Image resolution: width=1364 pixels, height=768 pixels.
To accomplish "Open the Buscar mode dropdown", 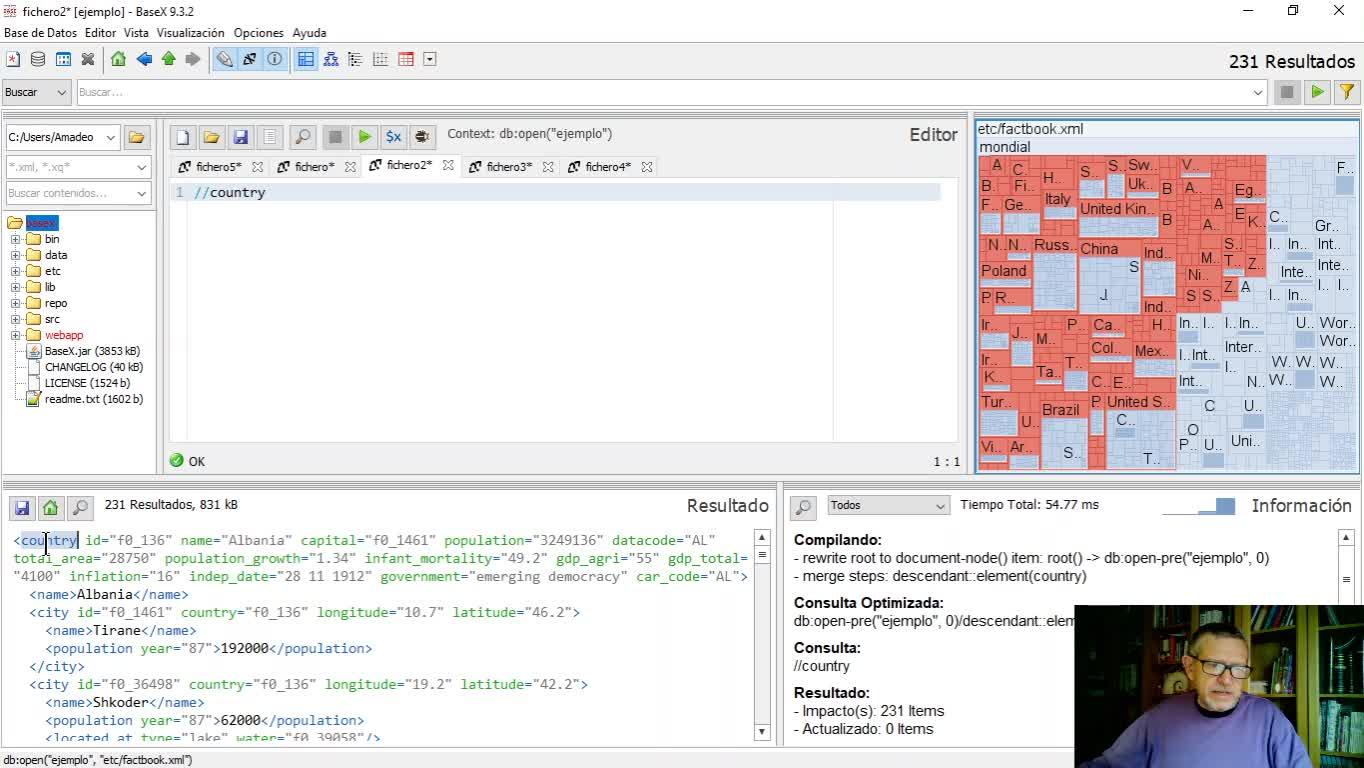I will tap(36, 92).
